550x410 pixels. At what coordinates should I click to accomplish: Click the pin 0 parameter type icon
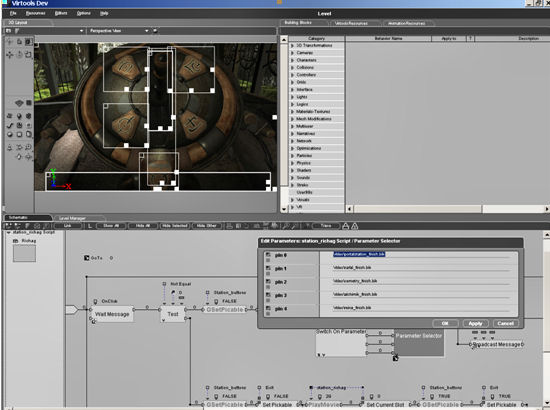coord(268,255)
